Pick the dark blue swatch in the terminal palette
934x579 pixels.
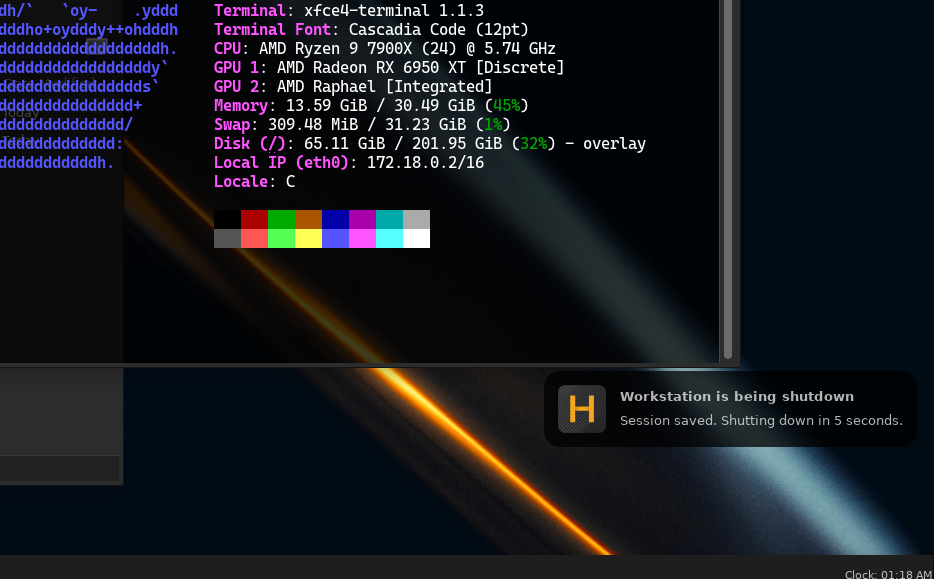pos(335,219)
